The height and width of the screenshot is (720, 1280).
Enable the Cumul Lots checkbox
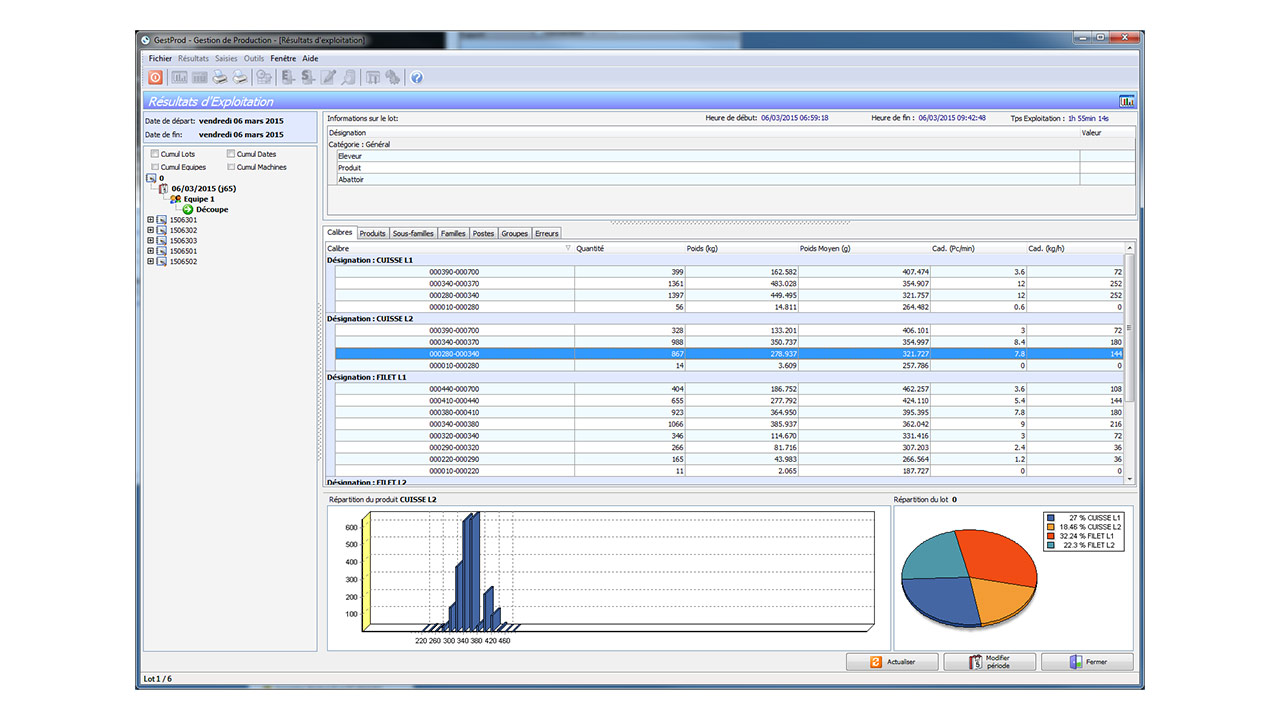tap(154, 154)
